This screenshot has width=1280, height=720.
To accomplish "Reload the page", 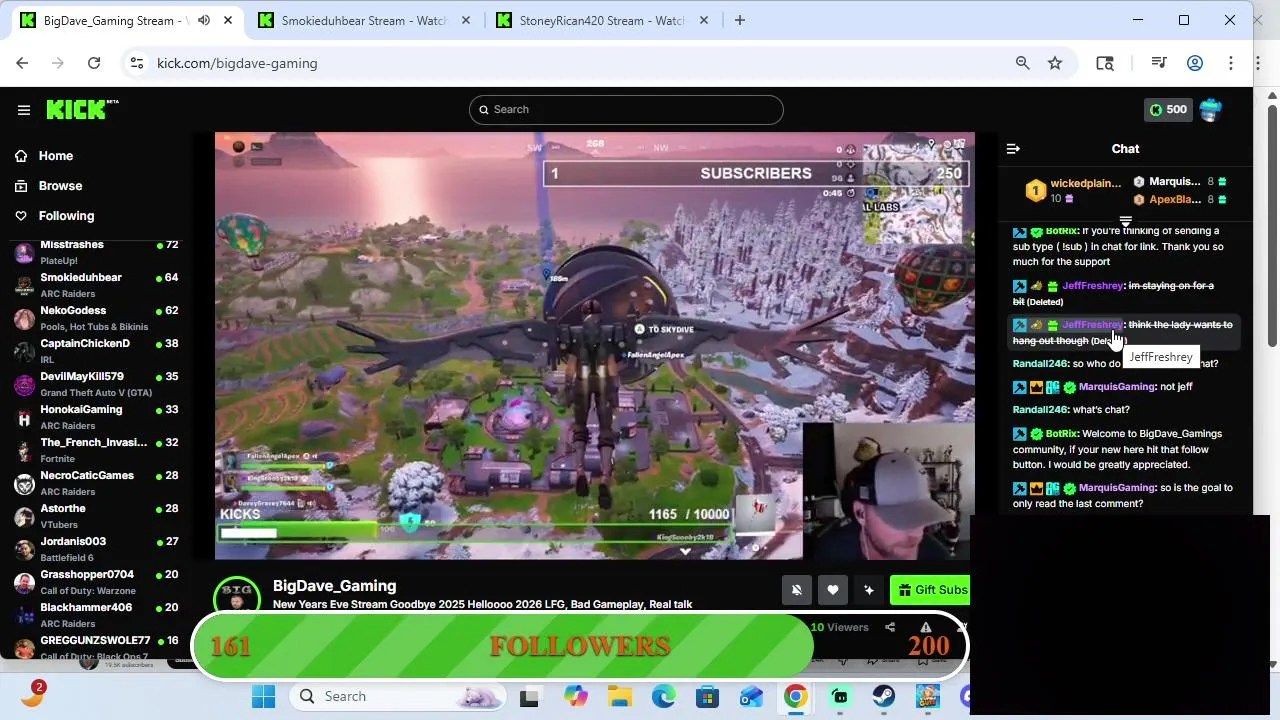I will point(94,63).
